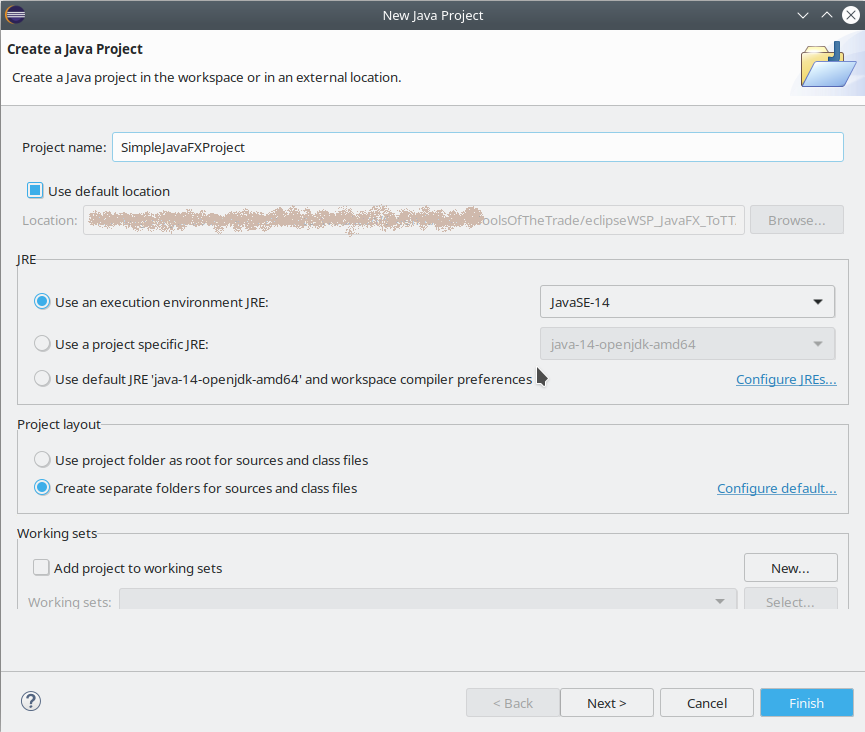
Task: Click Configure default project layout link
Action: (776, 489)
